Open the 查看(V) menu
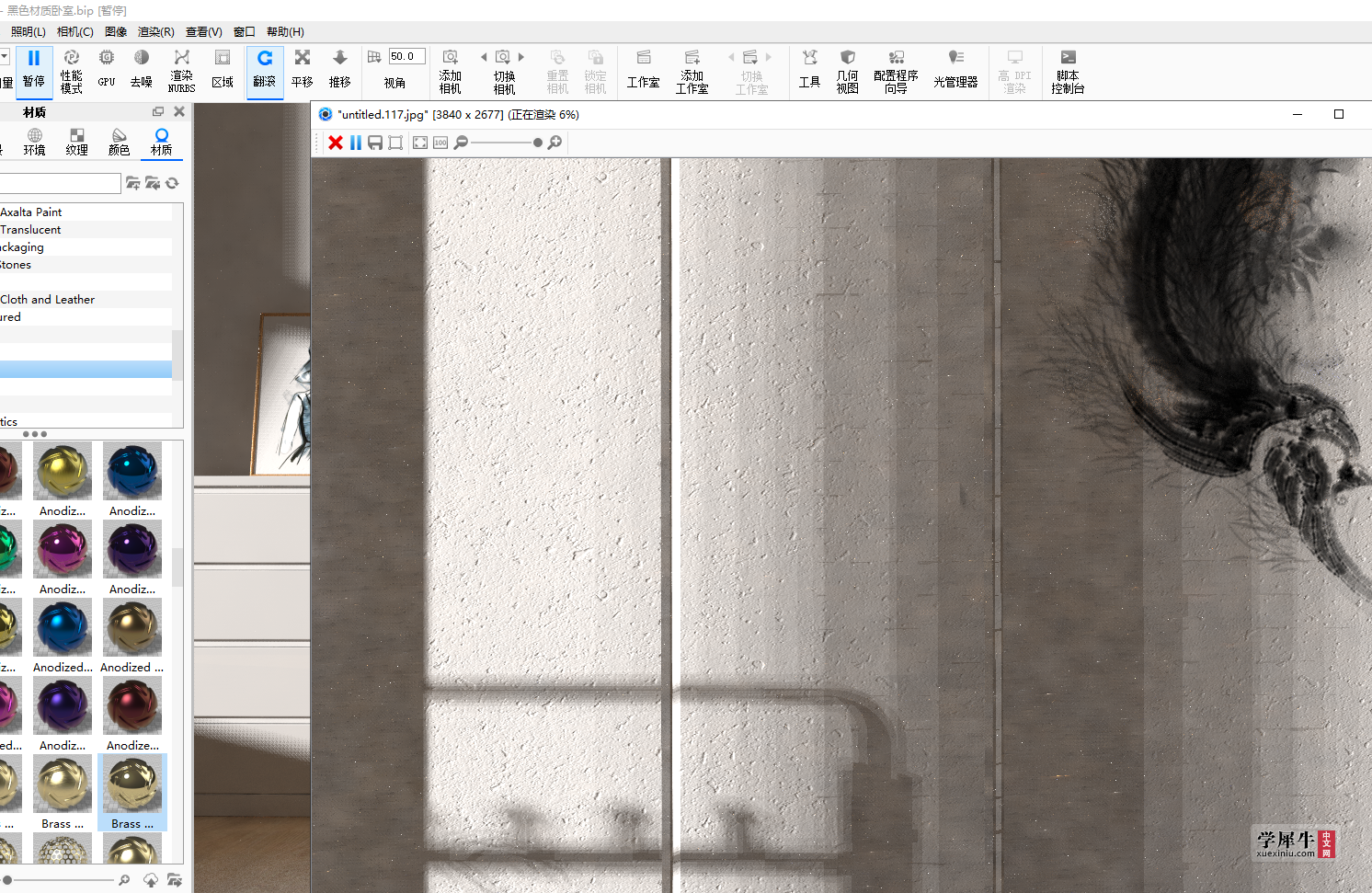This screenshot has width=1372, height=893. (x=204, y=32)
